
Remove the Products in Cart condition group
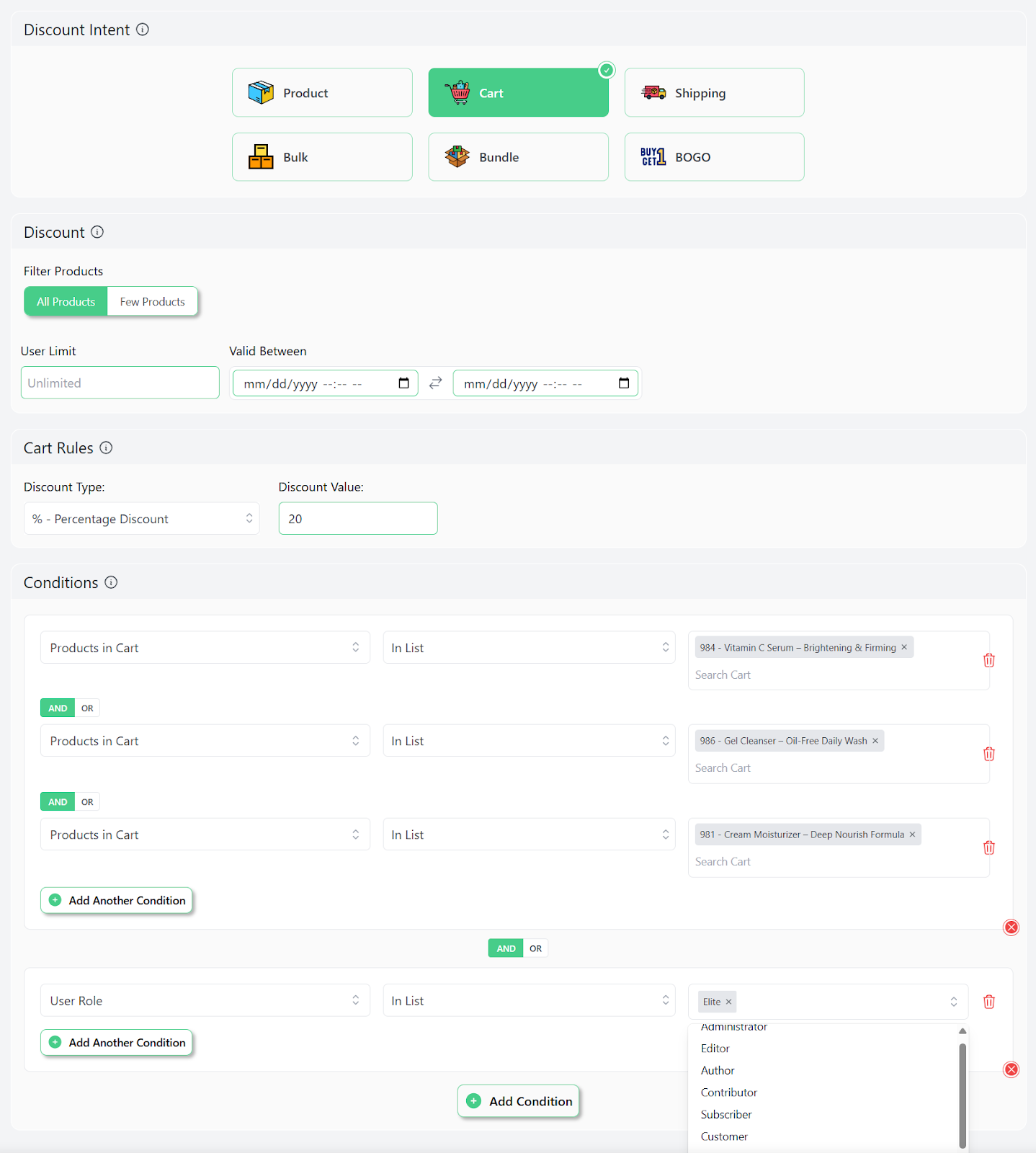pyautogui.click(x=1012, y=927)
